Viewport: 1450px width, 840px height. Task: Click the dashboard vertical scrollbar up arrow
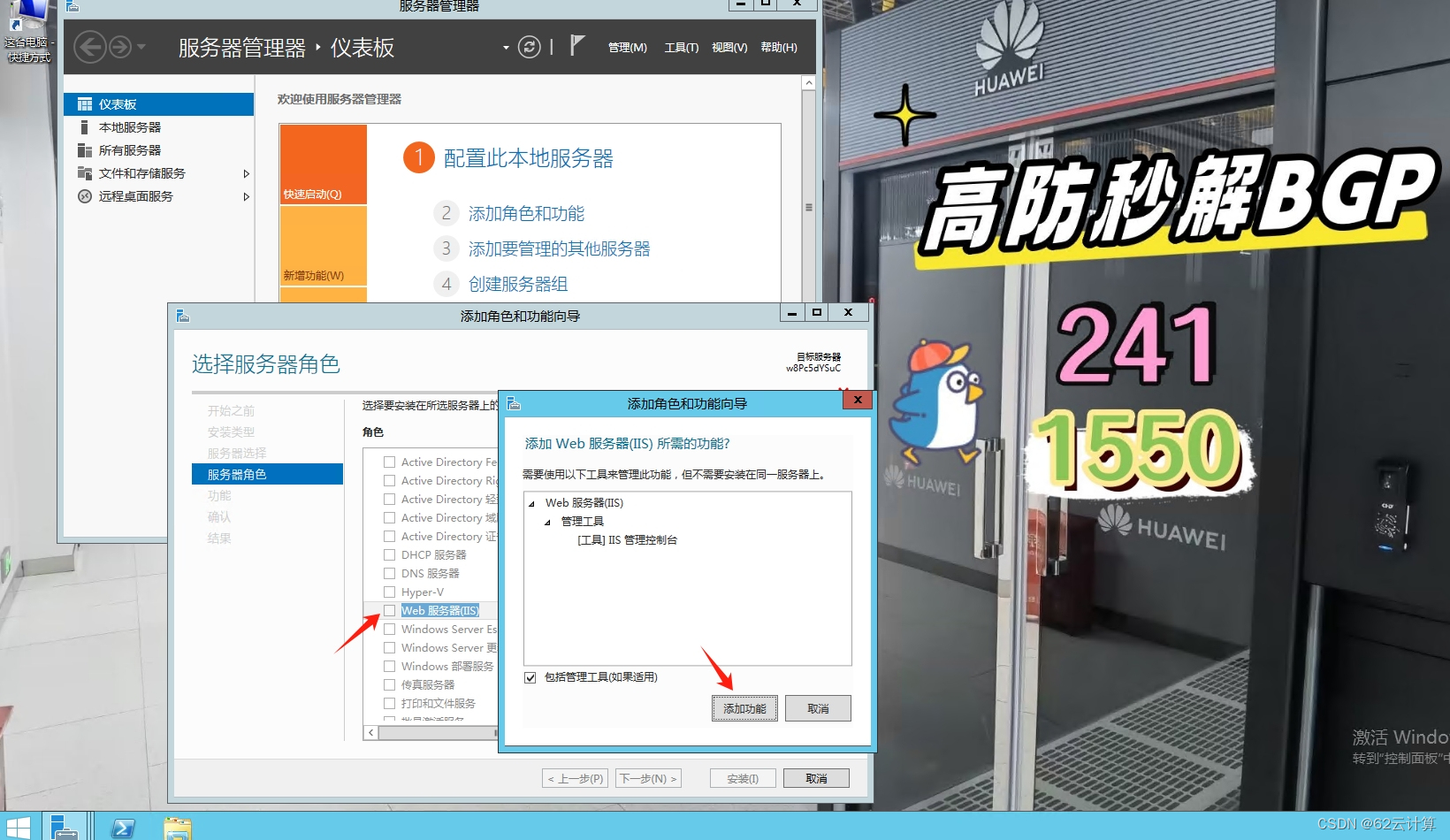808,82
